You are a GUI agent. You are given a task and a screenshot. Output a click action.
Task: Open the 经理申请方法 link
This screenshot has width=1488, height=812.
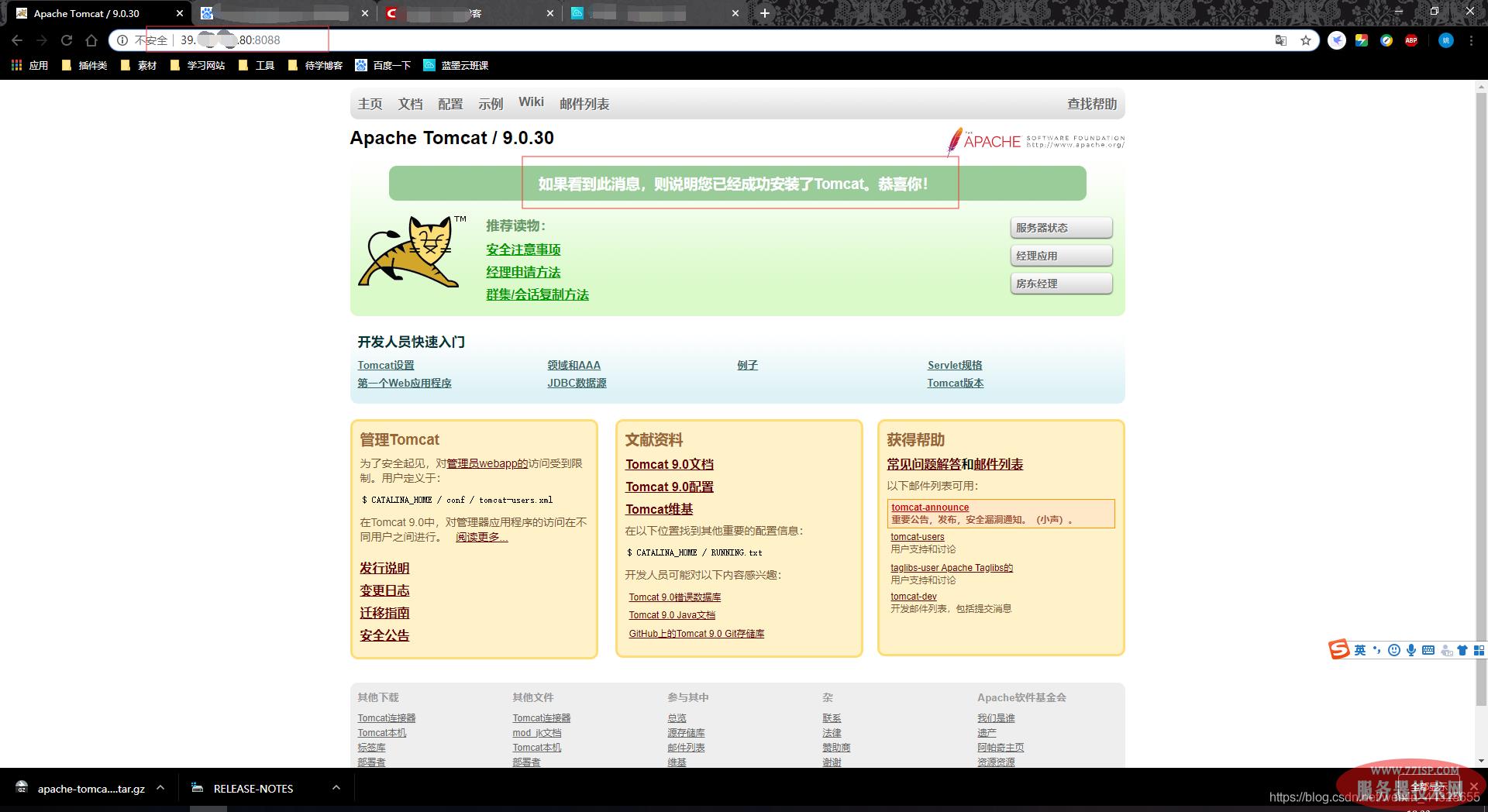click(x=523, y=272)
